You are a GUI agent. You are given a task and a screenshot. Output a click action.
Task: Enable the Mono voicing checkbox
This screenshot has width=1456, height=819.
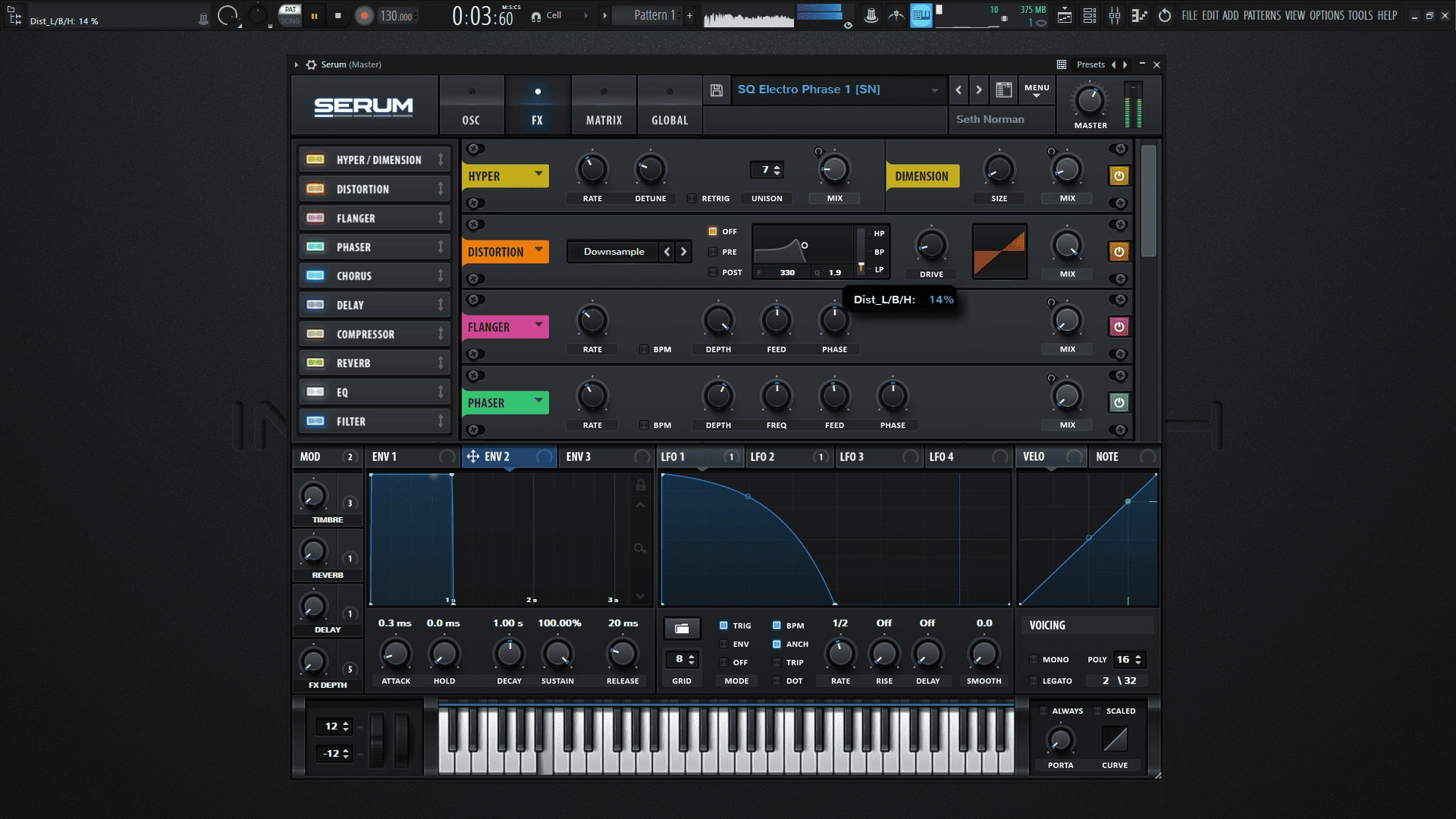pos(1034,660)
